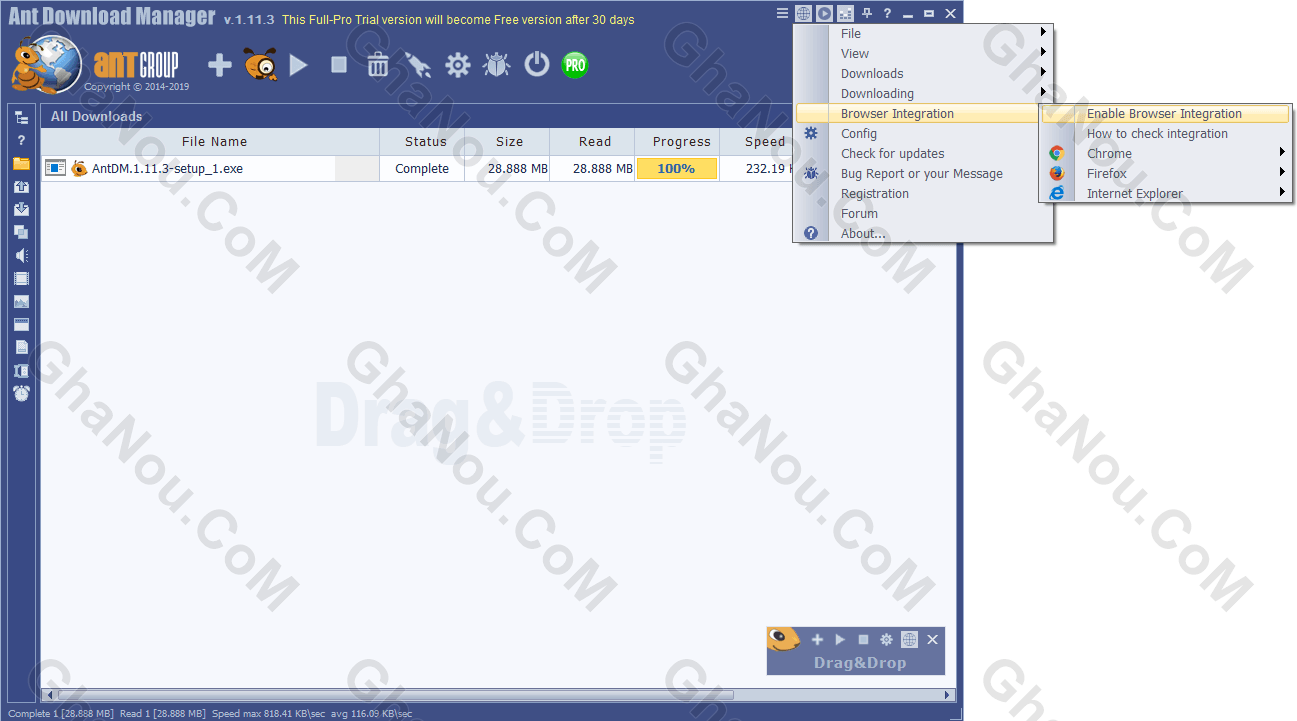Expand the Internet Explorer submenu
Viewport: 1297px width, 721px height.
1166,194
